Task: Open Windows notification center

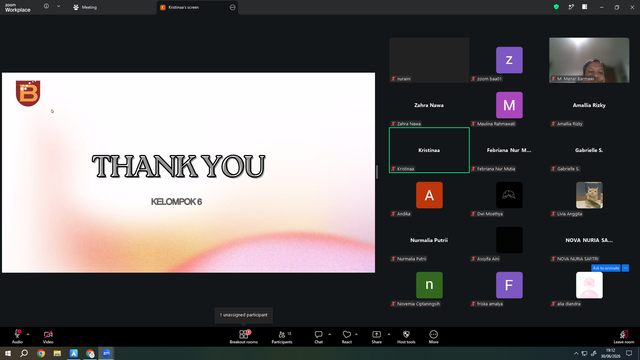Action: (x=629, y=353)
